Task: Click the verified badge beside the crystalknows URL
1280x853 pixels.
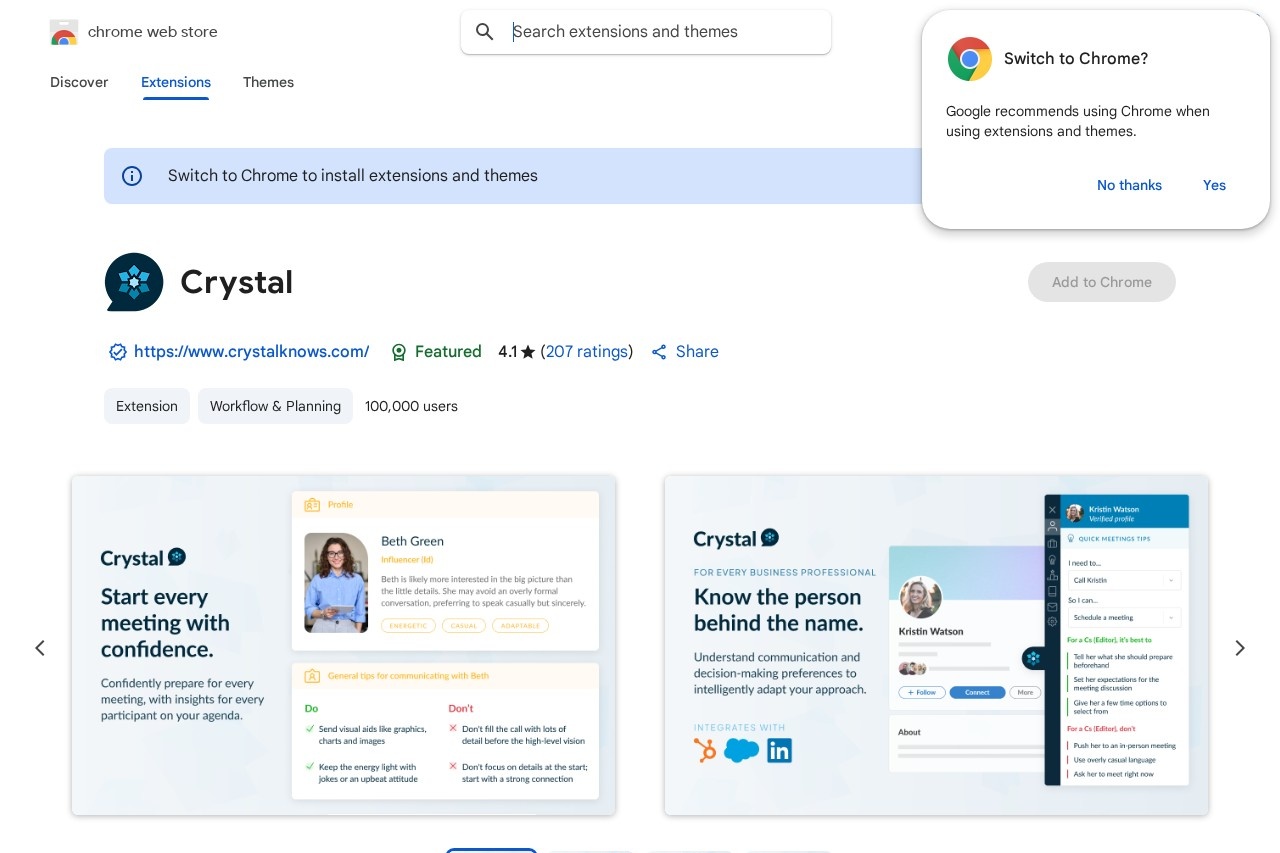Action: [x=118, y=352]
